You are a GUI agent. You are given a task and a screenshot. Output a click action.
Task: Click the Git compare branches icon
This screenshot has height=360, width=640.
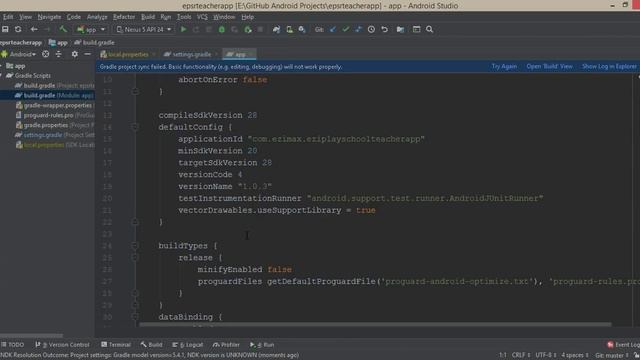pyautogui.click(x=358, y=29)
